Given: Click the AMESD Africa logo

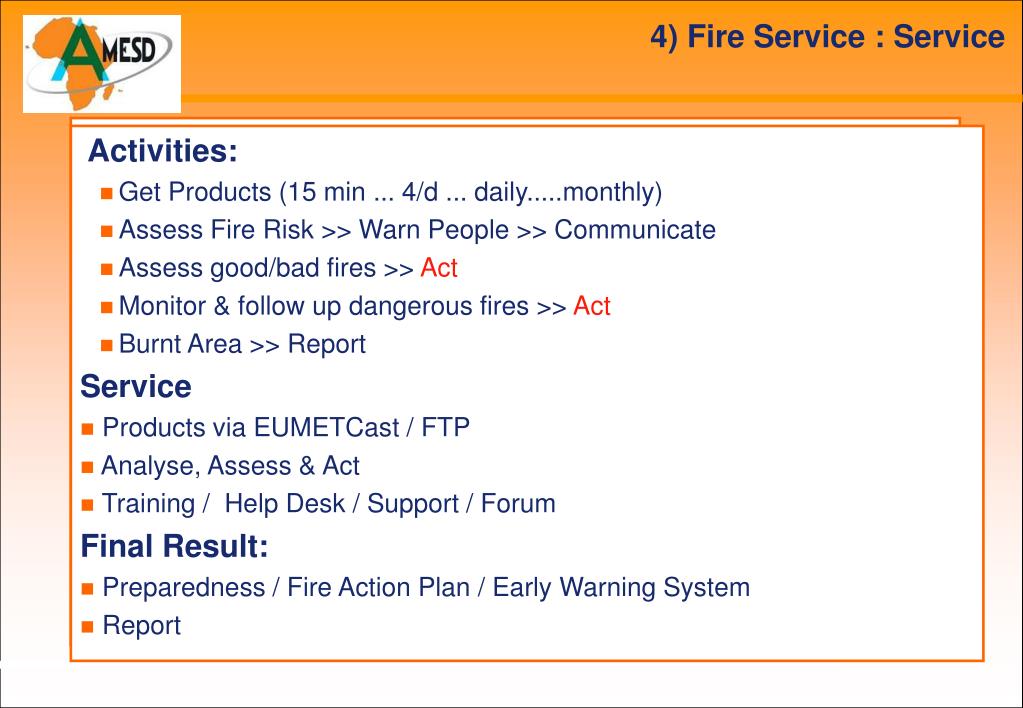Looking at the screenshot, I should pos(102,64).
